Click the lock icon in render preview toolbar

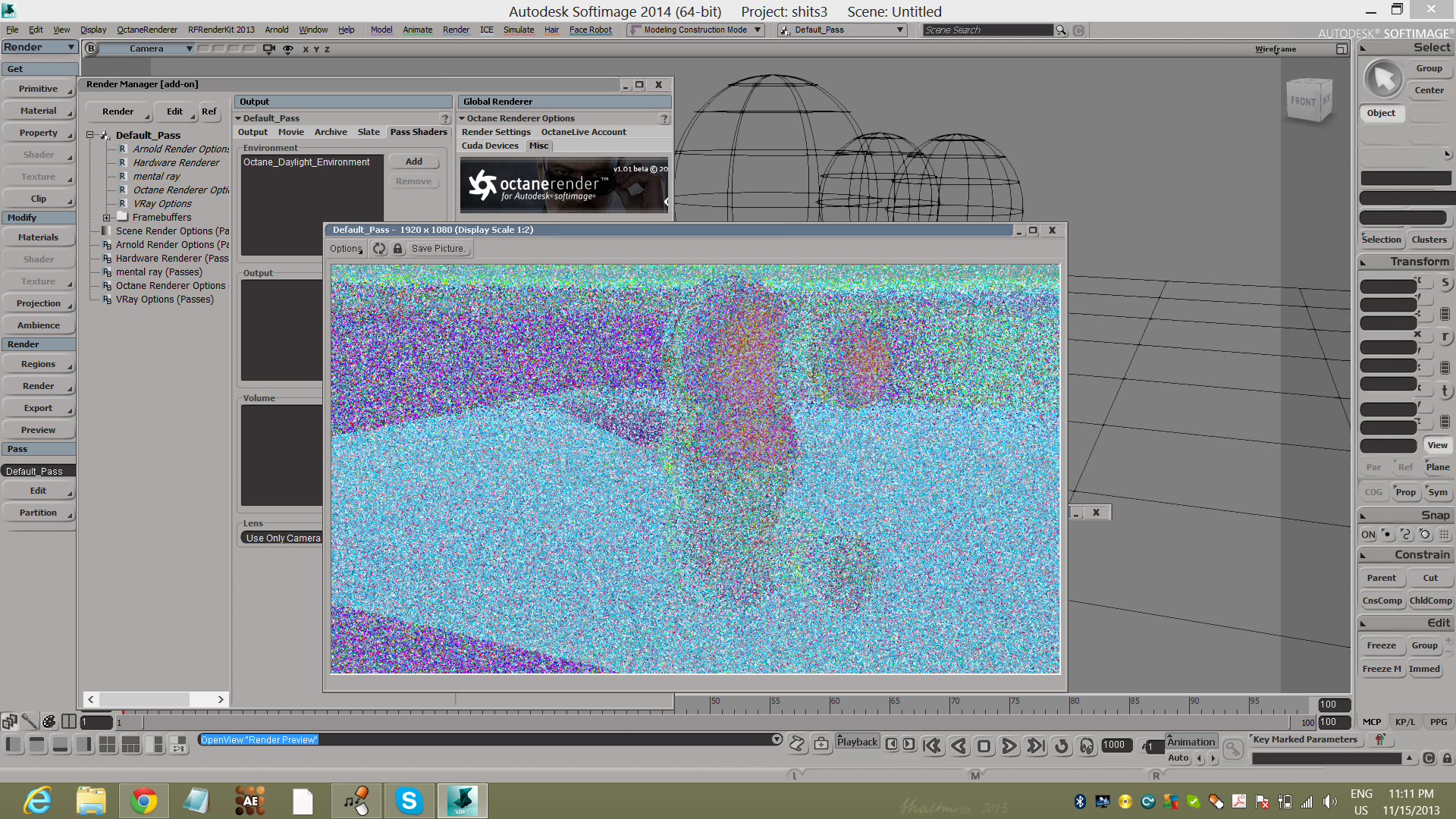397,249
